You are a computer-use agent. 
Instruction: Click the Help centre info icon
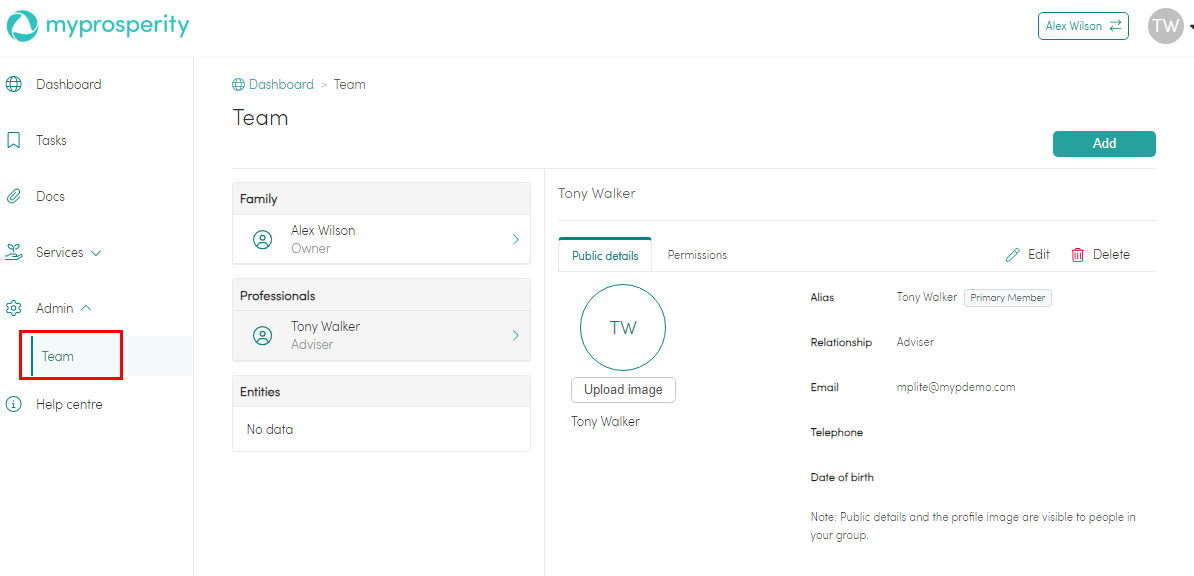[14, 405]
